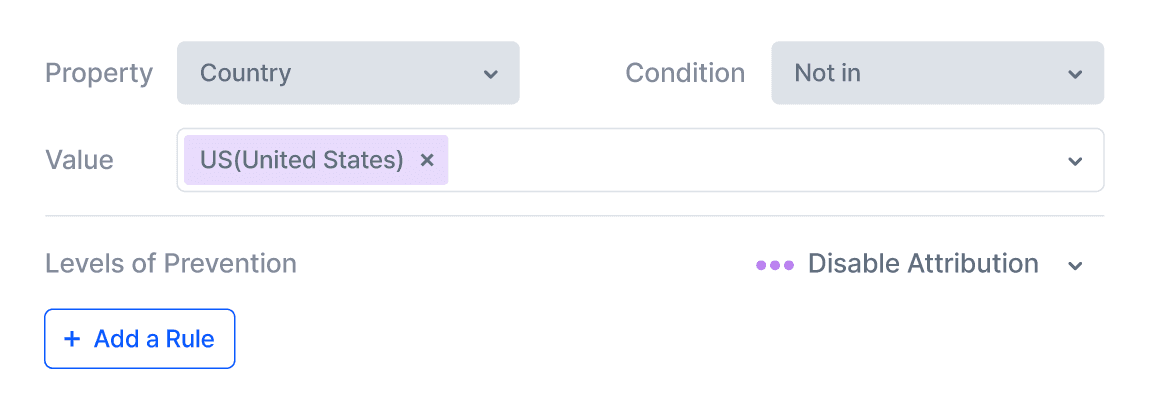Click the US(United States) tag label

tap(302, 160)
